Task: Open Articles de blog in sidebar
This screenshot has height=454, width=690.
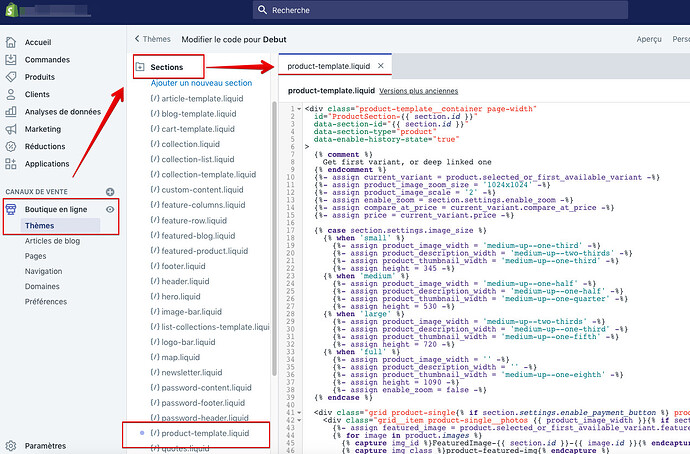Action: pos(52,241)
